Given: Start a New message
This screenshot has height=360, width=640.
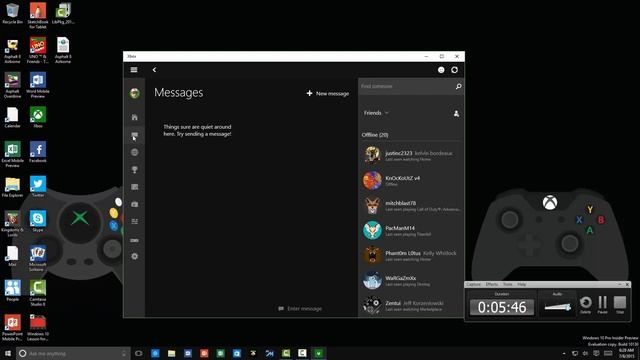Looking at the screenshot, I should 328,93.
